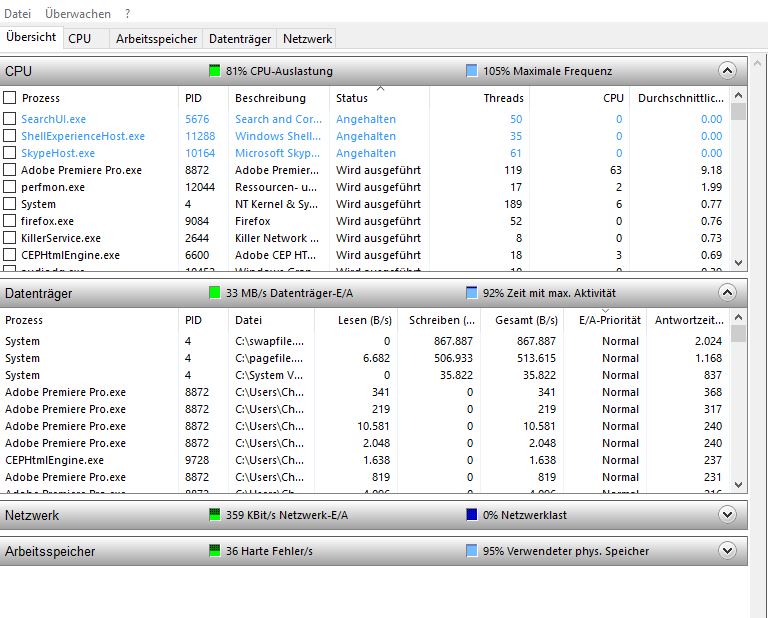Check the CEPHtmlEngine.exe checkbox

(x=9, y=255)
